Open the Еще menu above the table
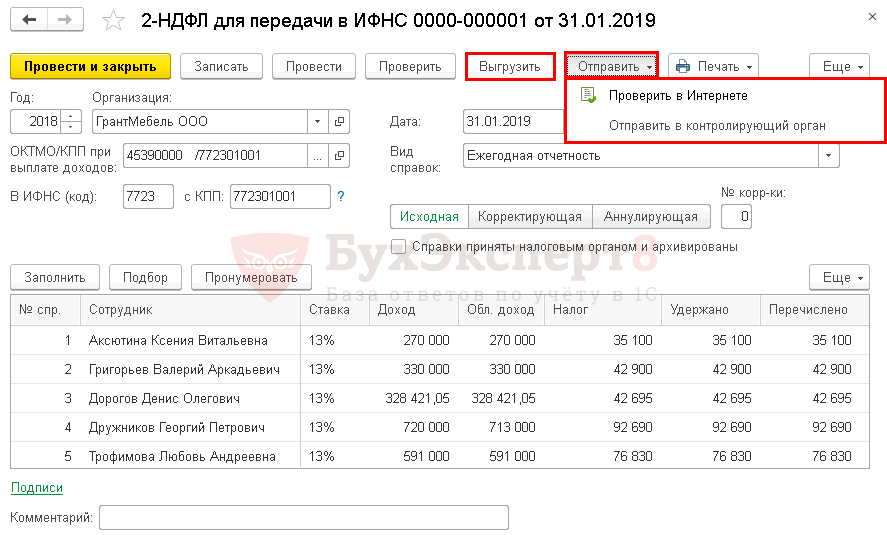Viewport: 887px width, 535px height. coord(839,278)
